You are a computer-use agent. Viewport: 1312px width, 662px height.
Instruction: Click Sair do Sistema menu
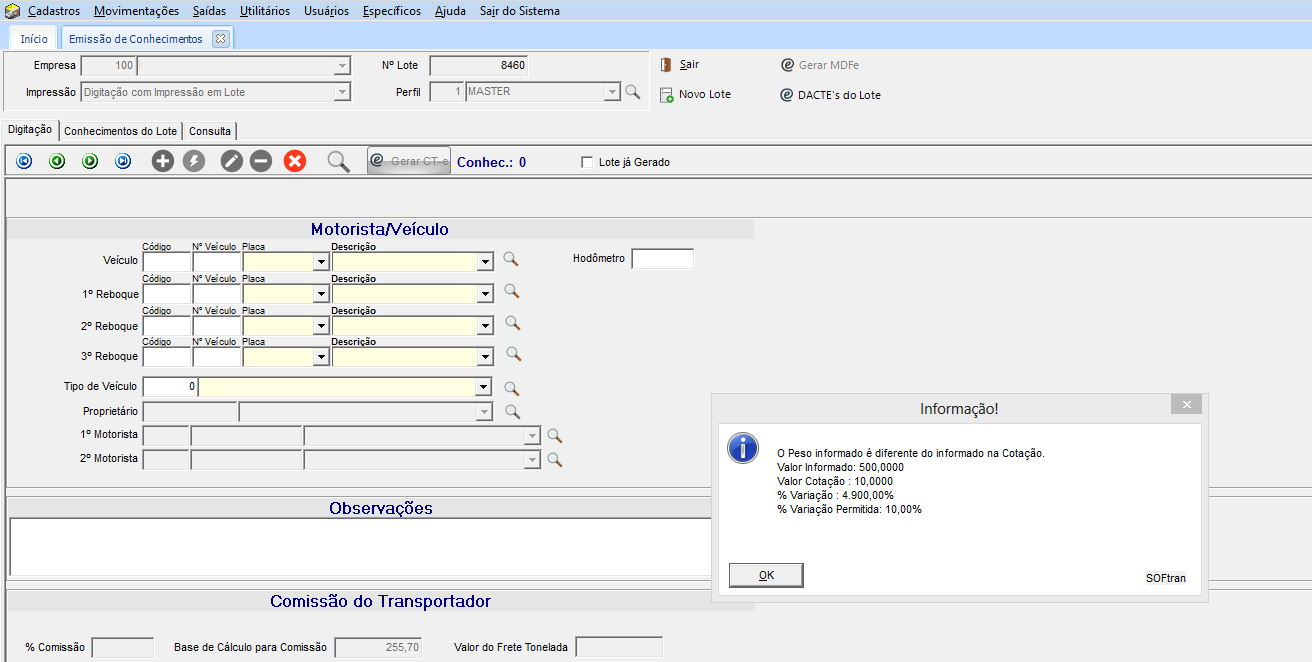(x=520, y=11)
